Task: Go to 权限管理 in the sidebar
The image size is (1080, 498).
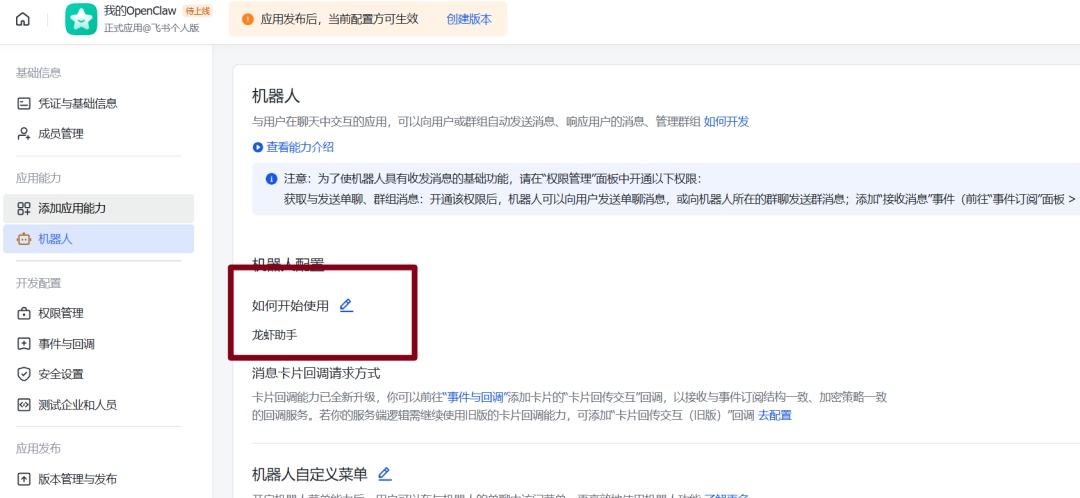Action: pyautogui.click(x=60, y=313)
